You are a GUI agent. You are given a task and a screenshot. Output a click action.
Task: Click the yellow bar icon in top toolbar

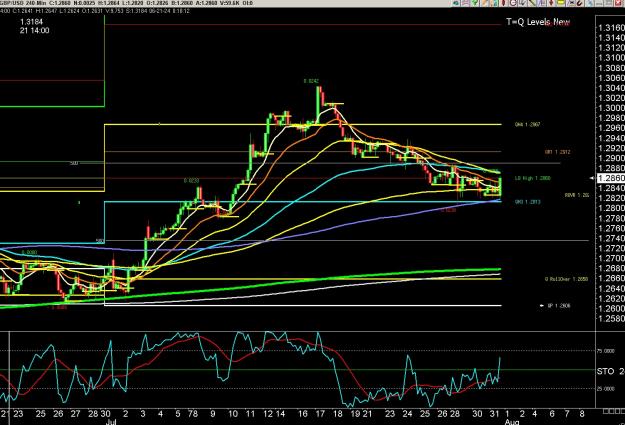coord(560,2)
